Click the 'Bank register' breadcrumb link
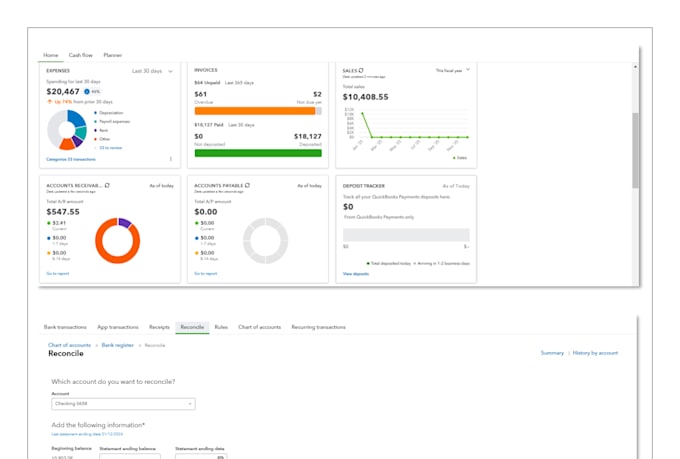Screen dimensions: 680x459 point(118,345)
